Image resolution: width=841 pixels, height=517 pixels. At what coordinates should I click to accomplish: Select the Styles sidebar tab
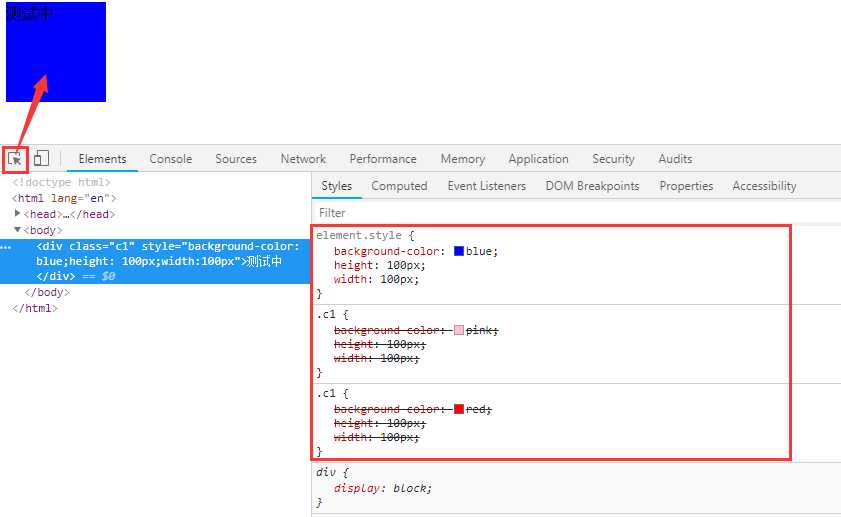[336, 186]
